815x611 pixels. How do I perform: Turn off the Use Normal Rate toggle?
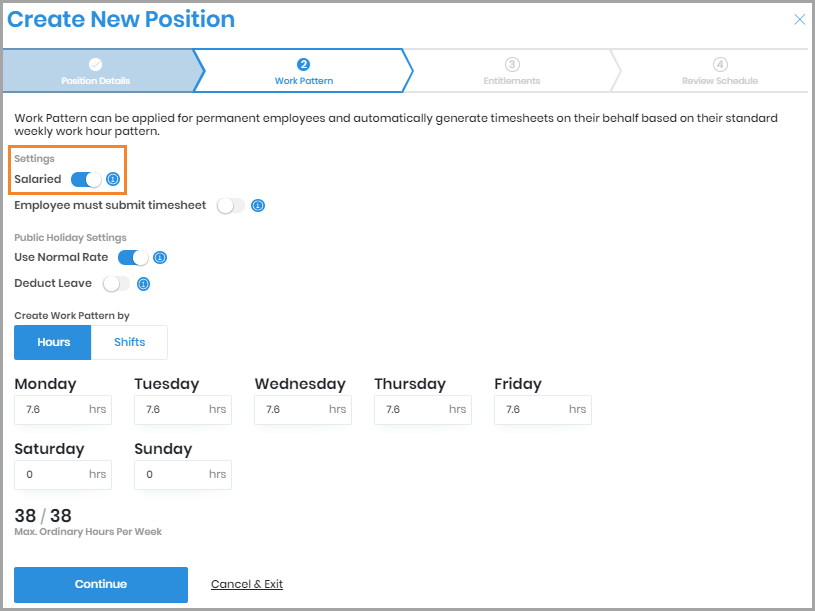tap(133, 258)
